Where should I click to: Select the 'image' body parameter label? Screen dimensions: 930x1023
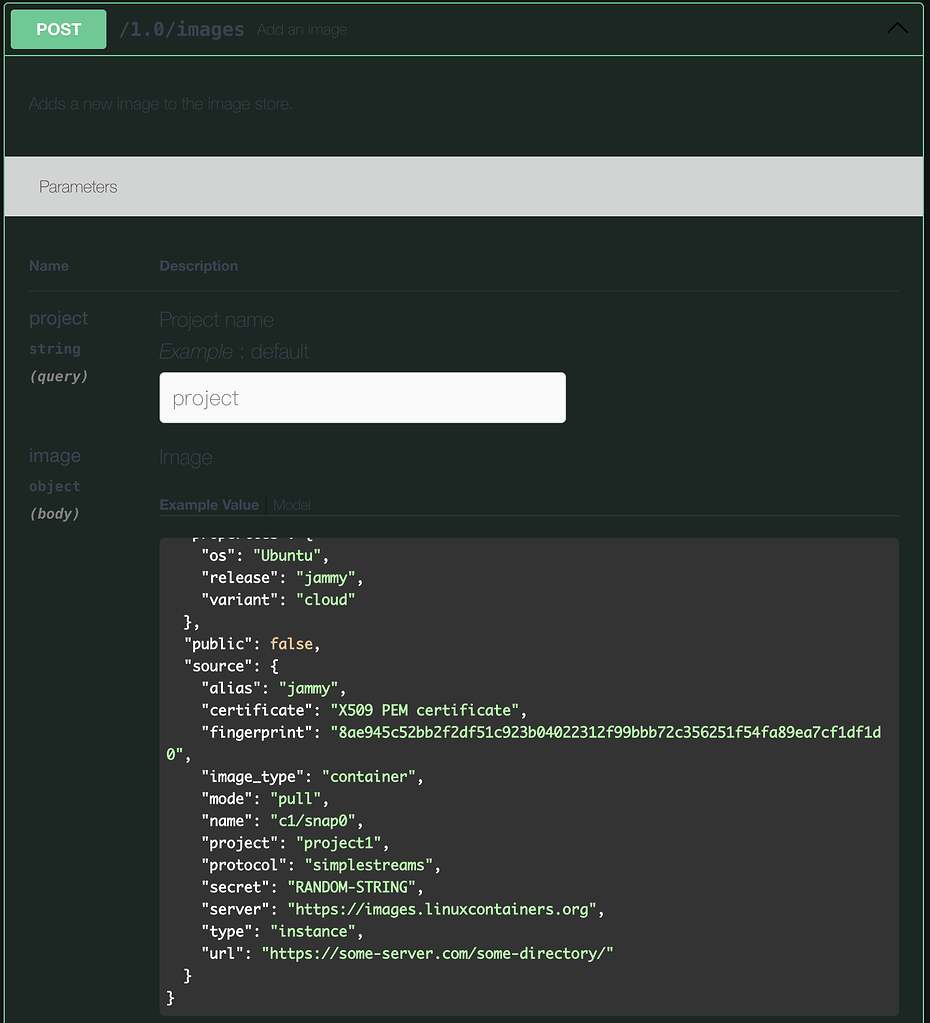tap(55, 455)
